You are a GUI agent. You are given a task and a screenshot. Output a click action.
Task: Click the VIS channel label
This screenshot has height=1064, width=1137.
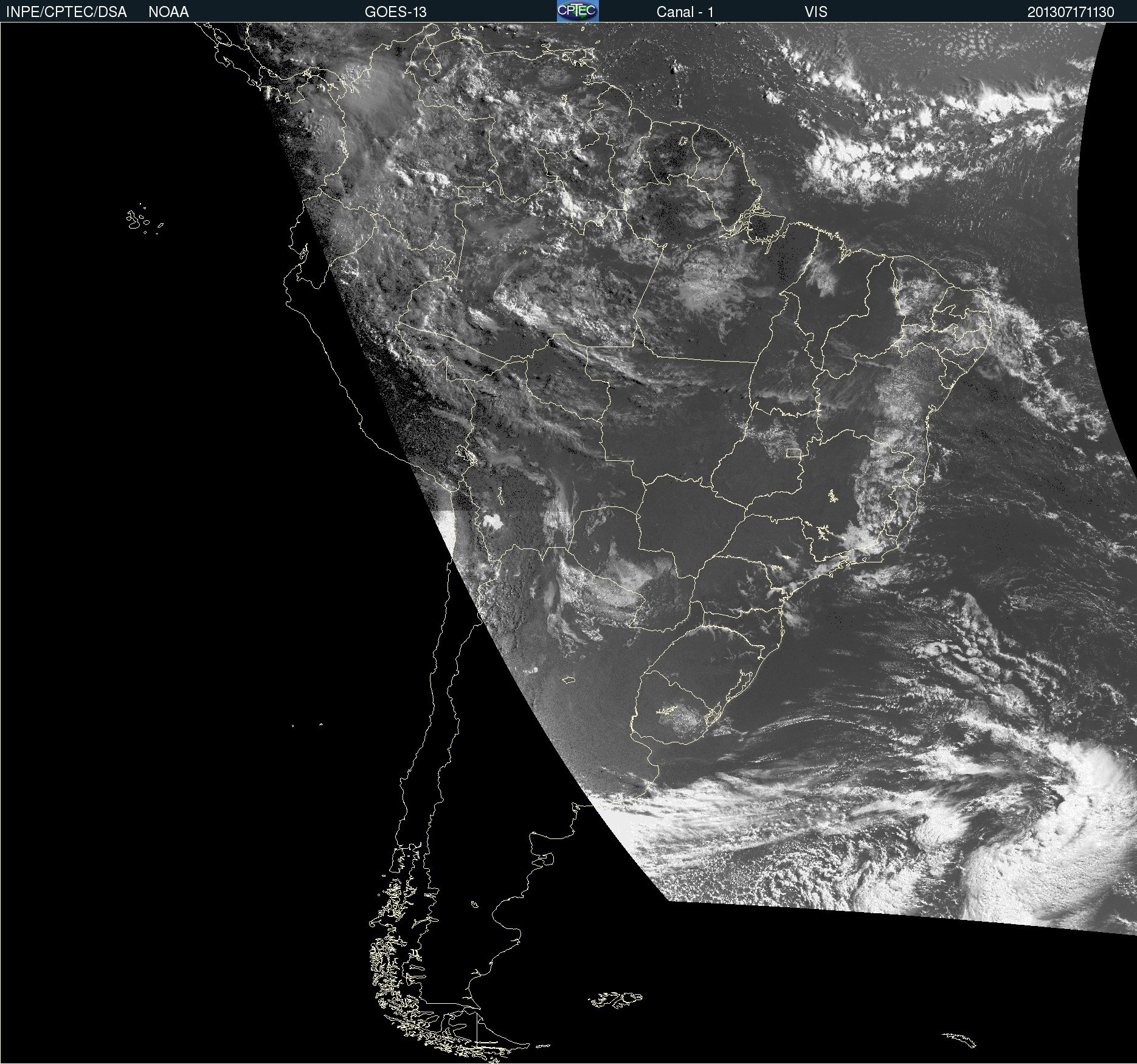[816, 12]
